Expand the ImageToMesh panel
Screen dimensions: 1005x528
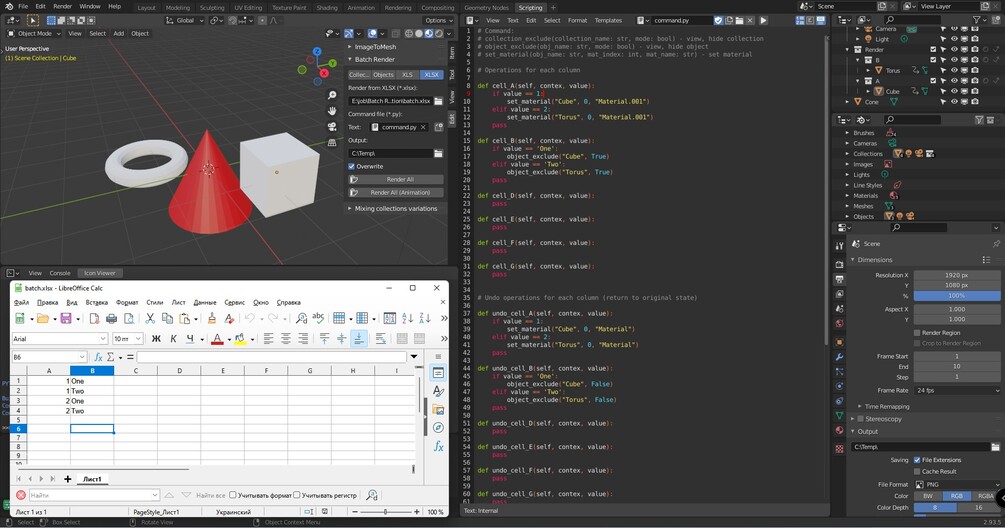pyautogui.click(x=350, y=47)
